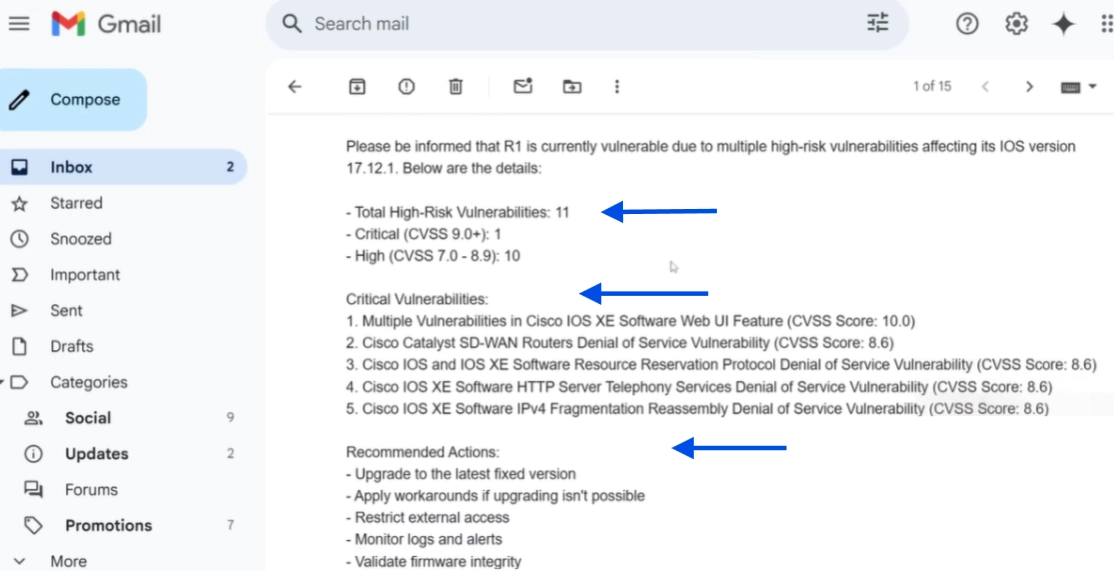
Task: Click 'Monitor logs and alerts' line
Action: tap(424, 540)
